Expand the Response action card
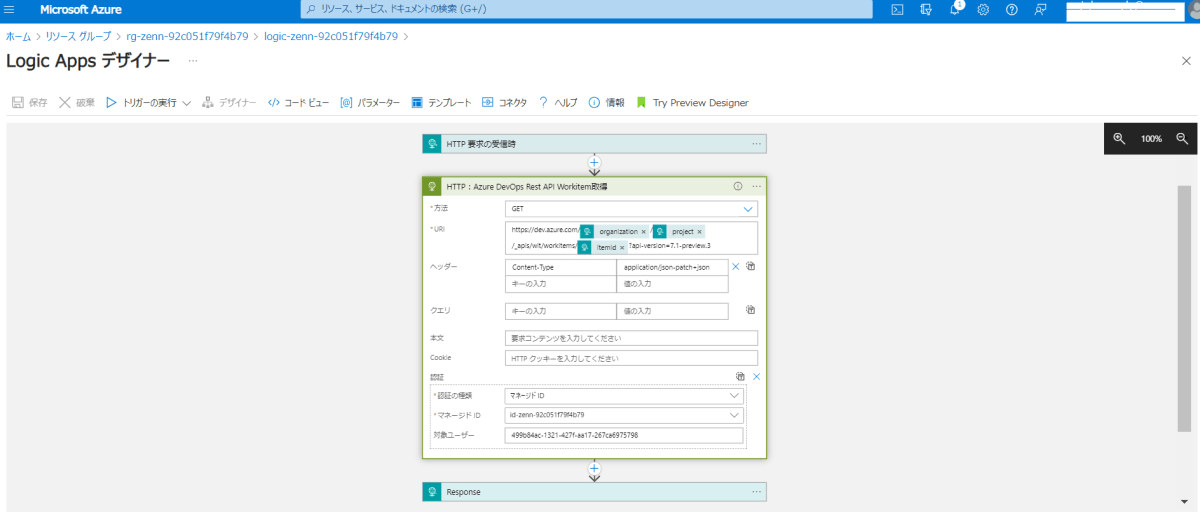 594,492
